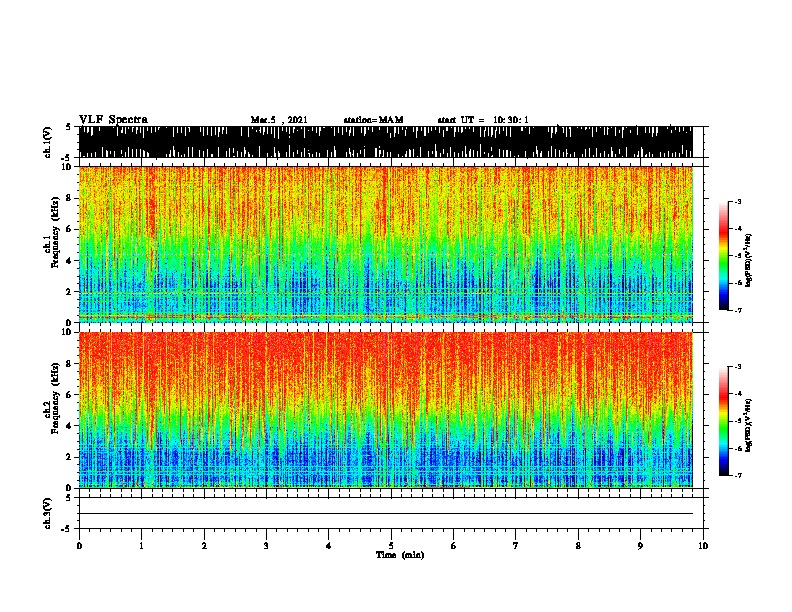This screenshot has width=792, height=612.
Task: Click the time axis tick label "4"
Action: [329, 546]
